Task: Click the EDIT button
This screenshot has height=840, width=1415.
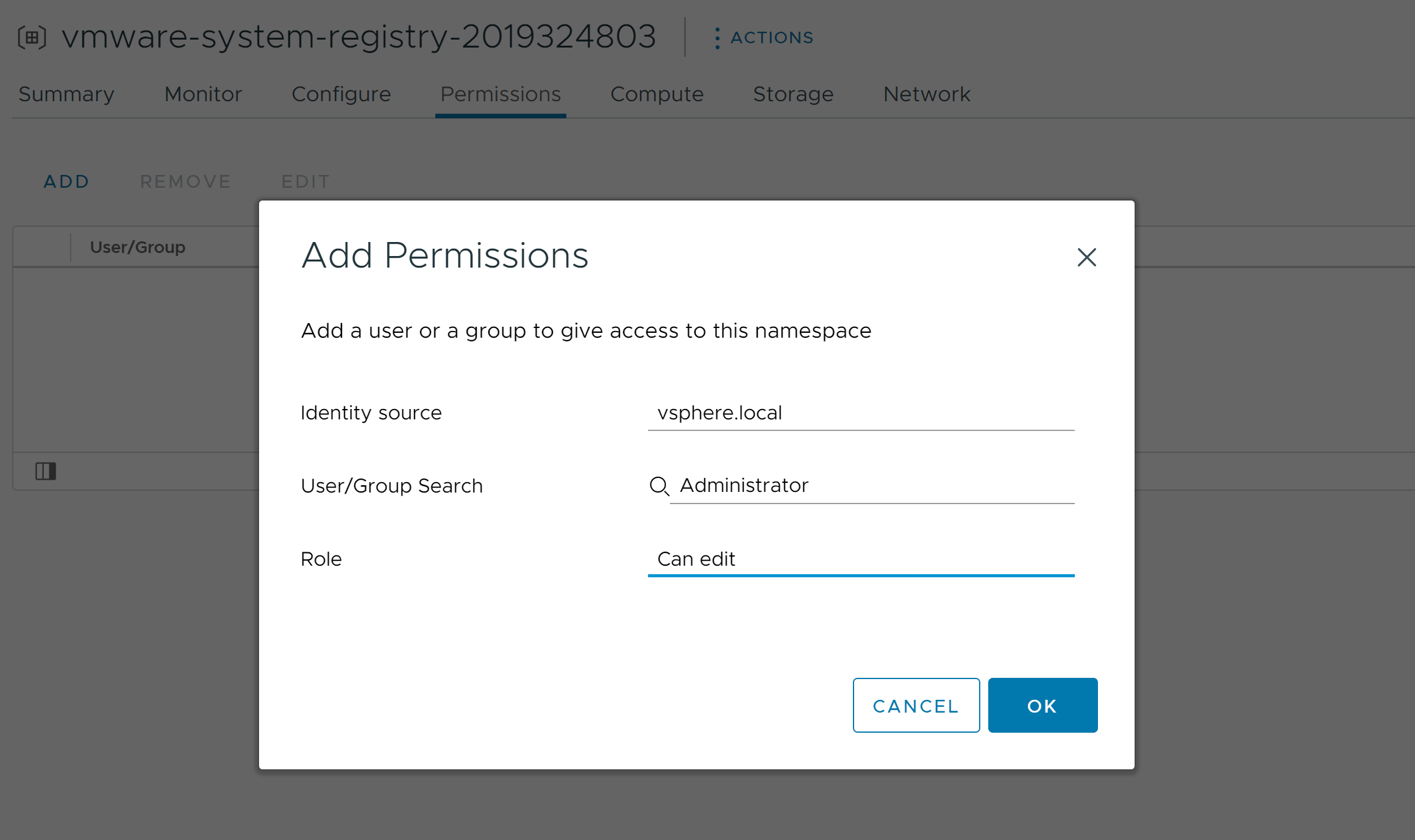Action: (x=305, y=182)
